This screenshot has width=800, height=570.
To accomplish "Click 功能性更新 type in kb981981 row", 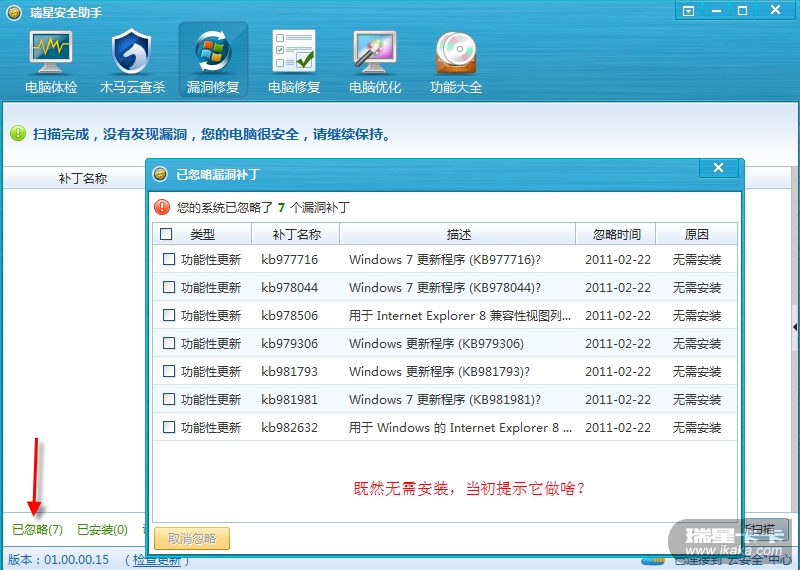I will click(x=211, y=399).
